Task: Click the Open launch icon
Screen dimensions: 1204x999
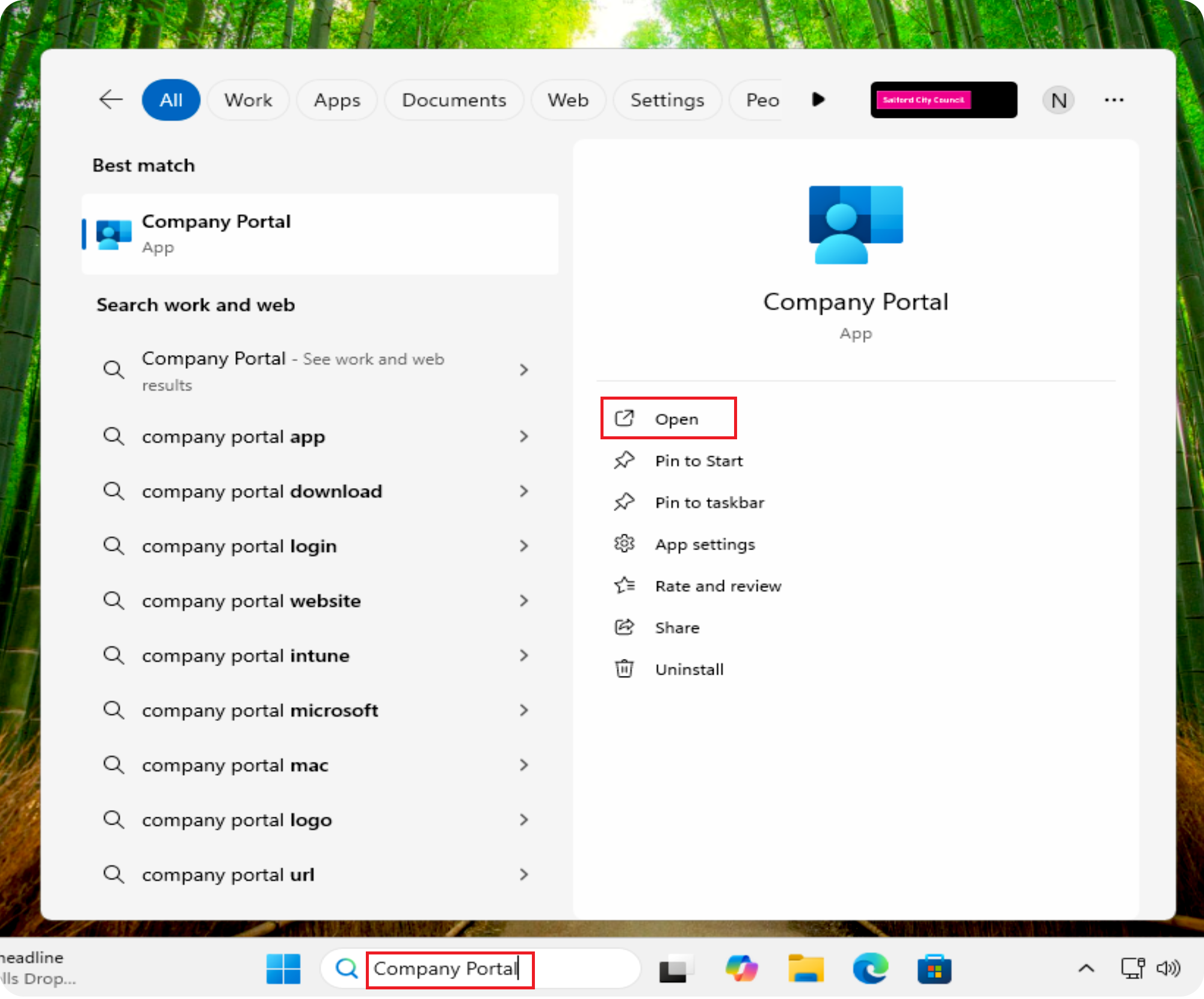Action: click(x=624, y=418)
